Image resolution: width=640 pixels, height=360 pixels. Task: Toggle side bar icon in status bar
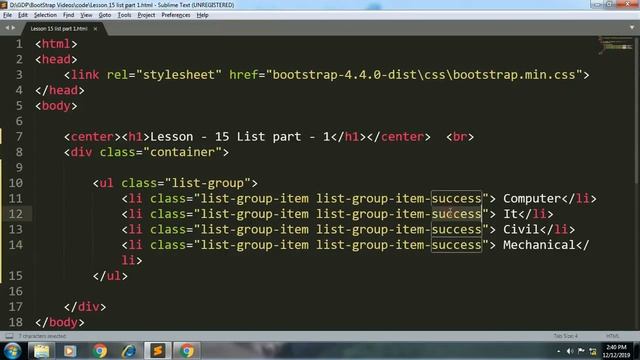click(9, 336)
